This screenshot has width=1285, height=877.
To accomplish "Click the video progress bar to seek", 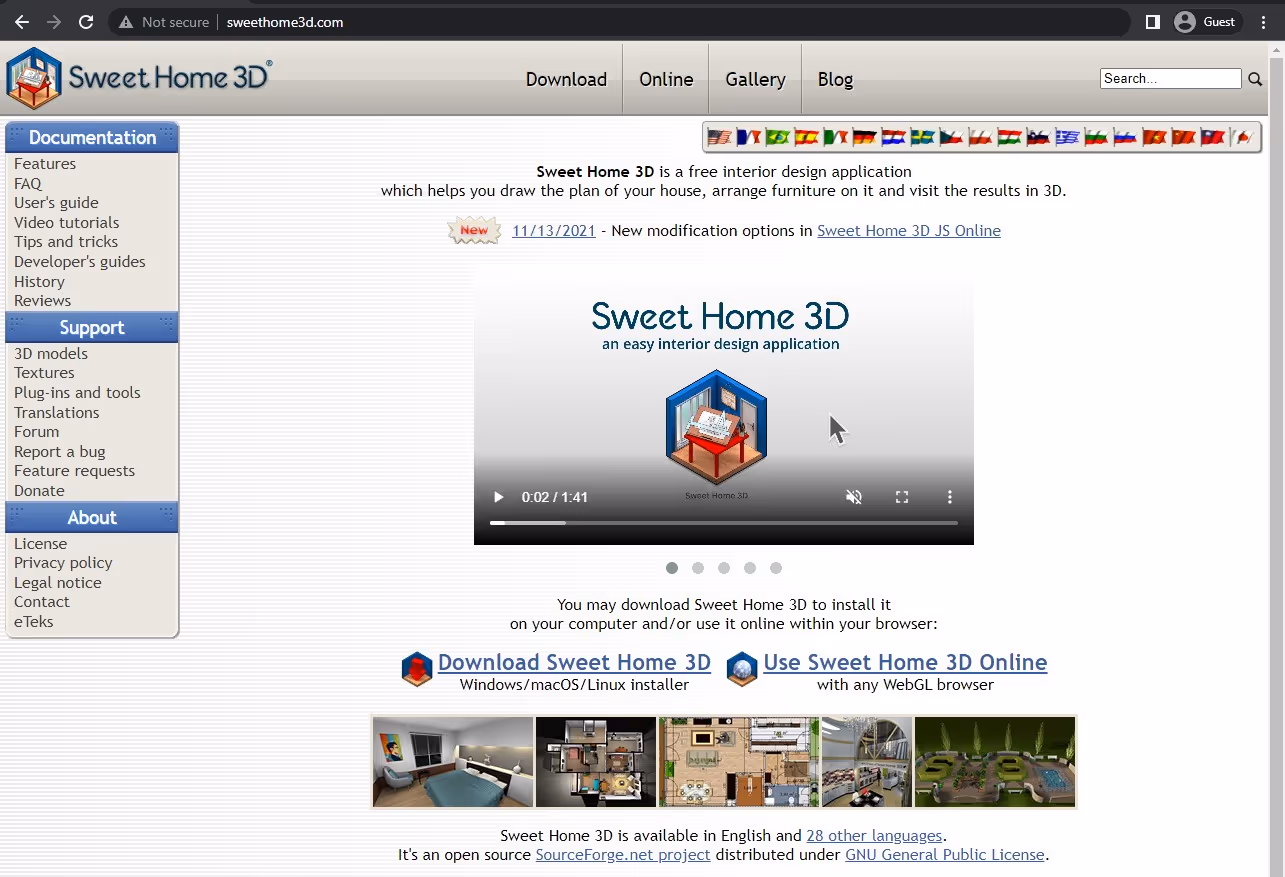I will [x=723, y=522].
